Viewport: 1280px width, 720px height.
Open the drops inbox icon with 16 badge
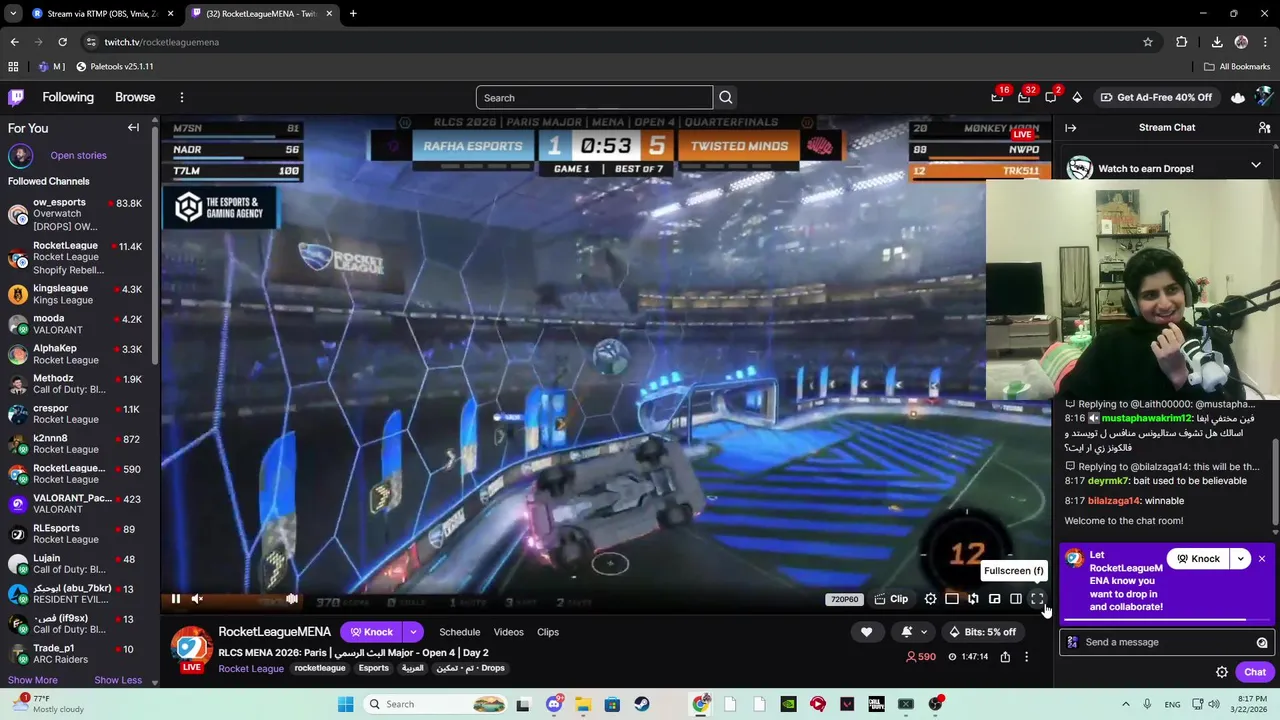click(997, 97)
